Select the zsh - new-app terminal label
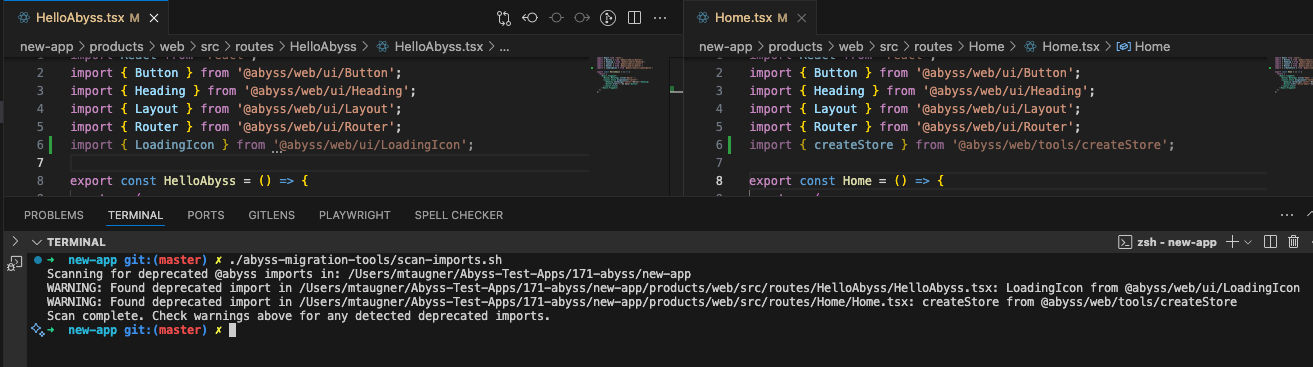 click(x=1177, y=242)
